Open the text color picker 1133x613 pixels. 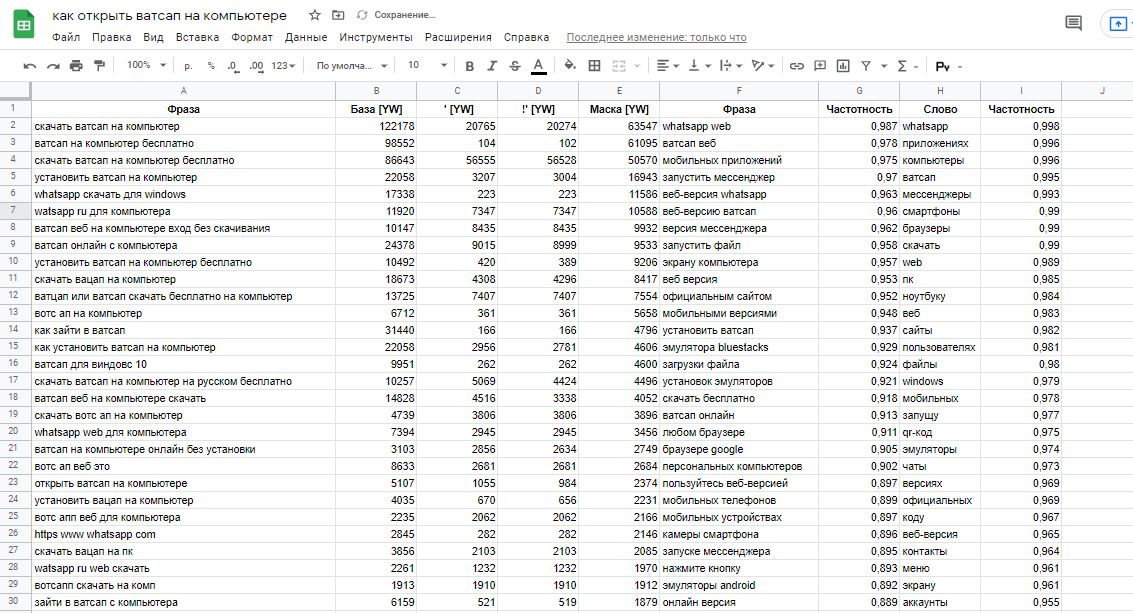[x=538, y=66]
